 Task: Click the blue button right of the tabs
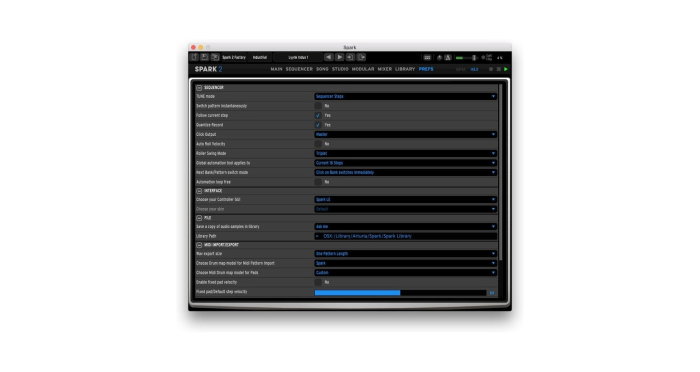(474, 69)
